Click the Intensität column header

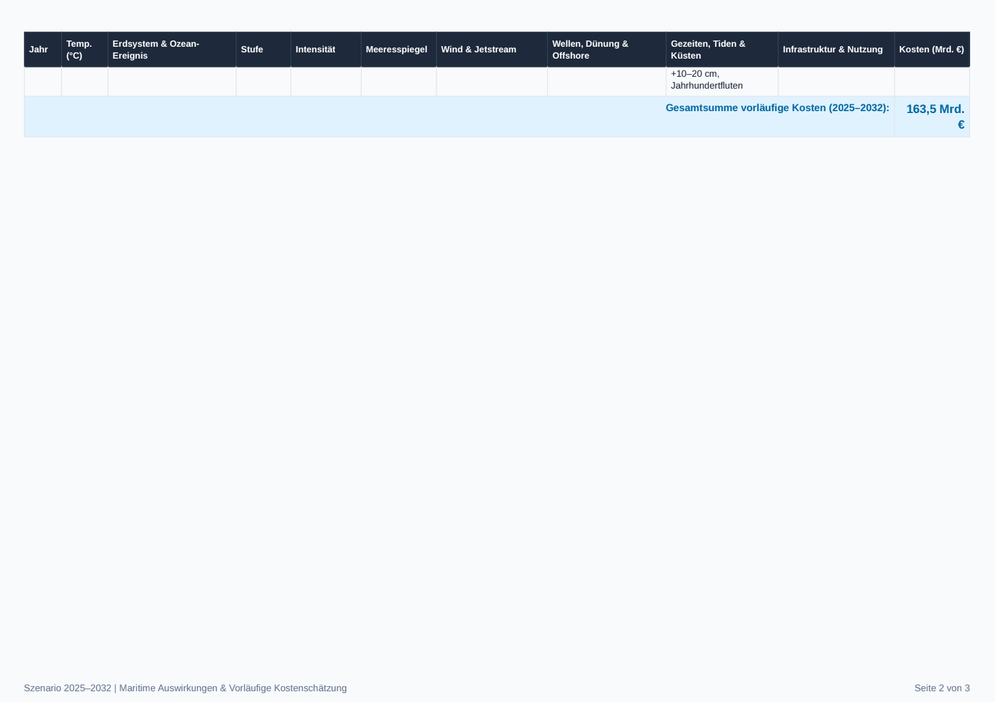[326, 50]
